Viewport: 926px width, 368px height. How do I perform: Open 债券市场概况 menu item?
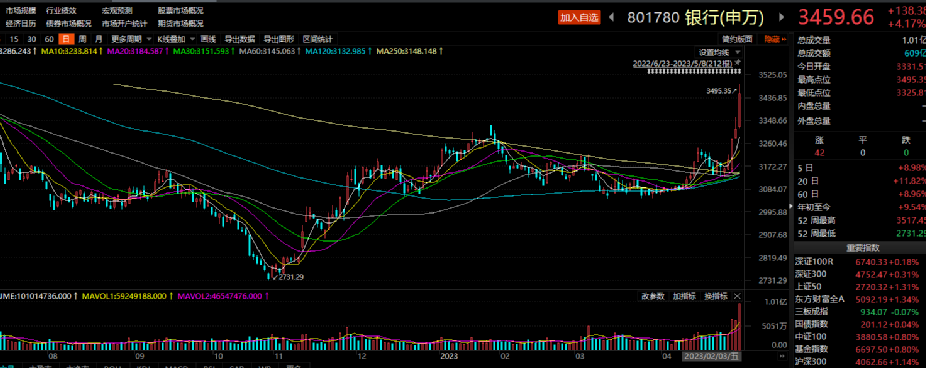click(69, 24)
